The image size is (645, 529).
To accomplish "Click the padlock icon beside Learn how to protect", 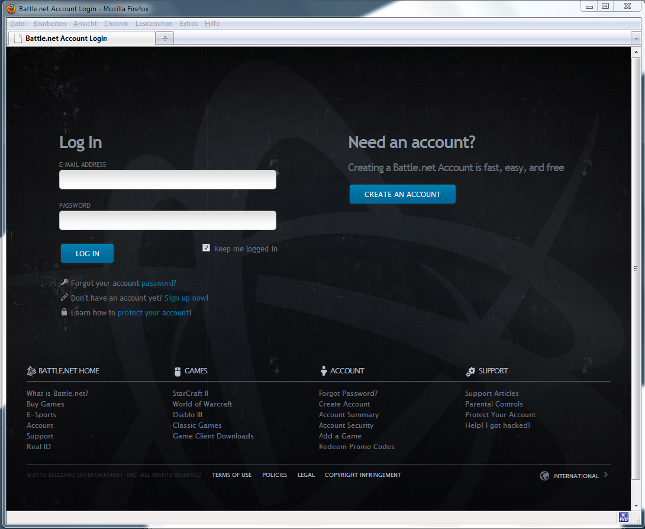I will [64, 312].
